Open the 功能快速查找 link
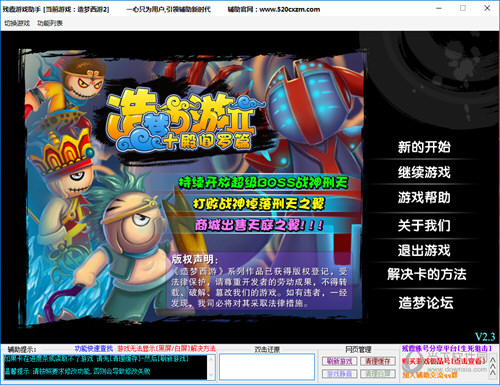Screen dimensions: 500x385 click(94, 349)
